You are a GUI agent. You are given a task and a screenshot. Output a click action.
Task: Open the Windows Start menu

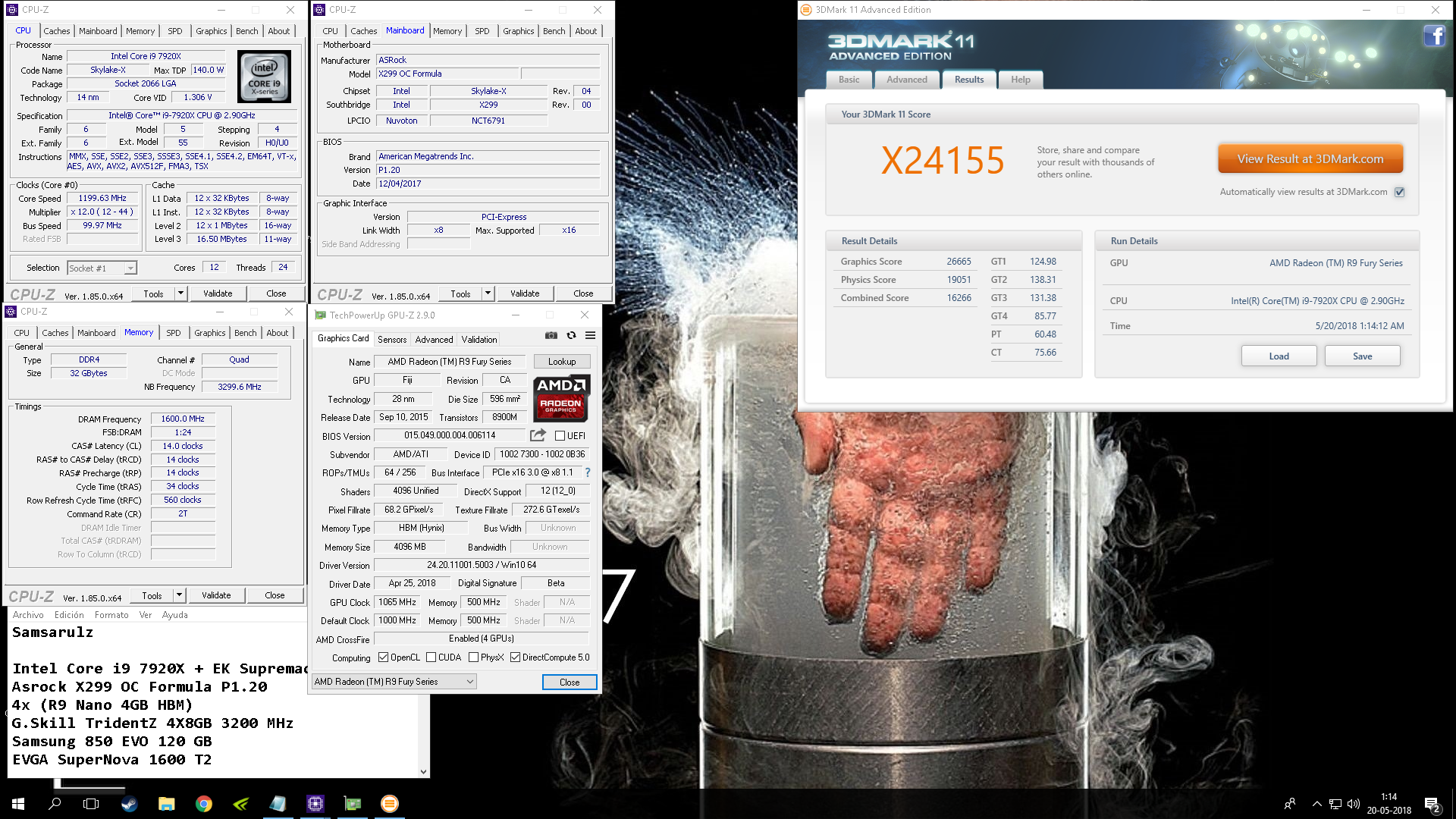click(18, 804)
